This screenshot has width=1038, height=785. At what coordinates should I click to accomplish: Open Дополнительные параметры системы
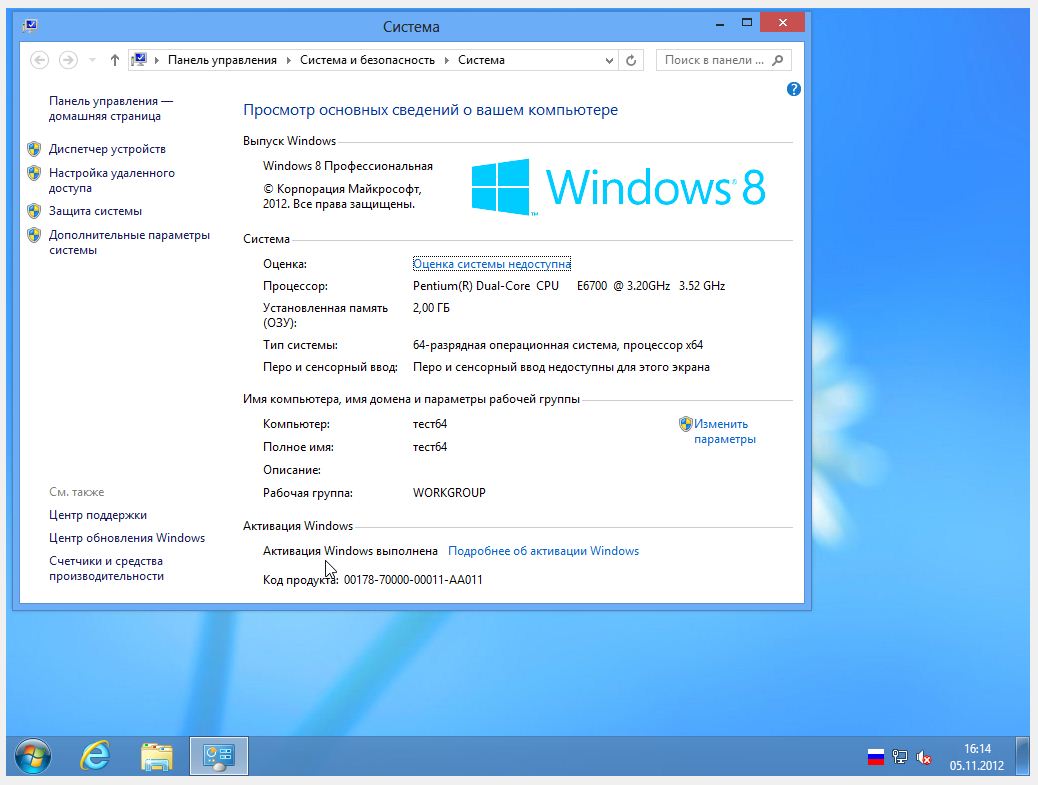(129, 242)
